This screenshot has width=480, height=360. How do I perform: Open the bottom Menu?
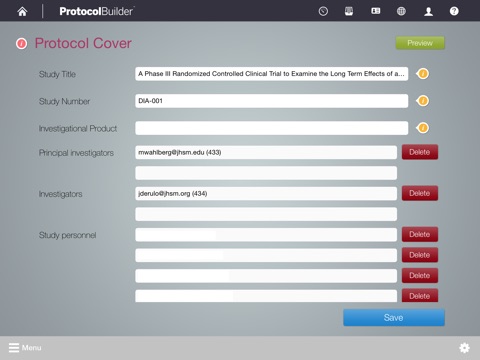[25, 348]
